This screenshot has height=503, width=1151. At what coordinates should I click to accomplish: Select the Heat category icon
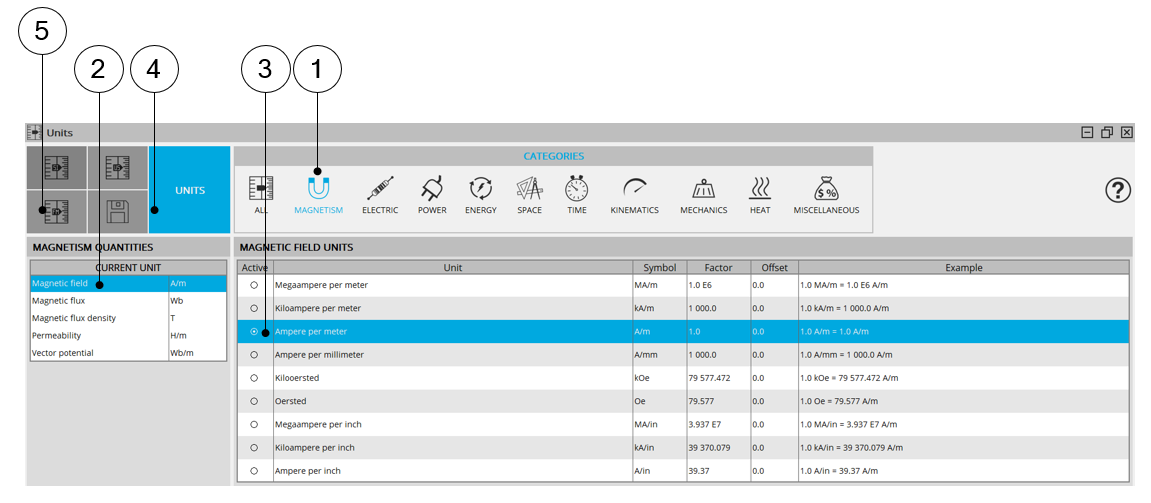(760, 194)
